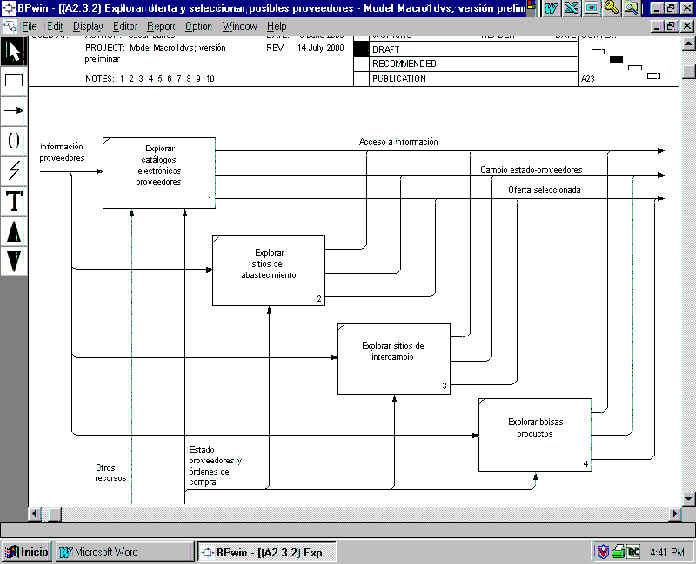
Task: Select the Explorar sitios de abastecimiento box
Action: click(268, 270)
